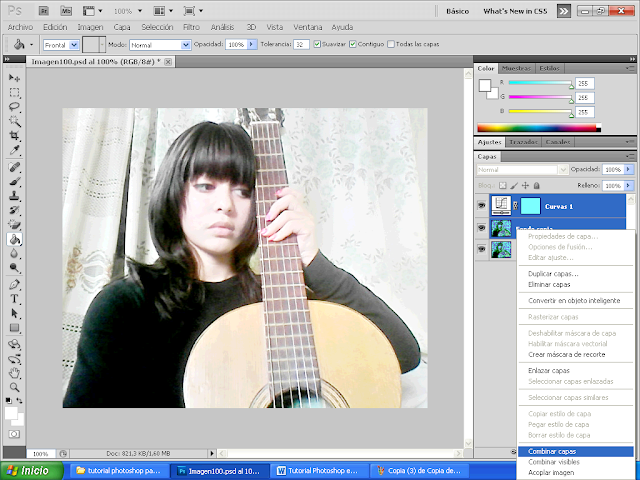The width and height of the screenshot is (640, 480).
Task: Hide the Fondo copia layer
Action: coord(482,227)
